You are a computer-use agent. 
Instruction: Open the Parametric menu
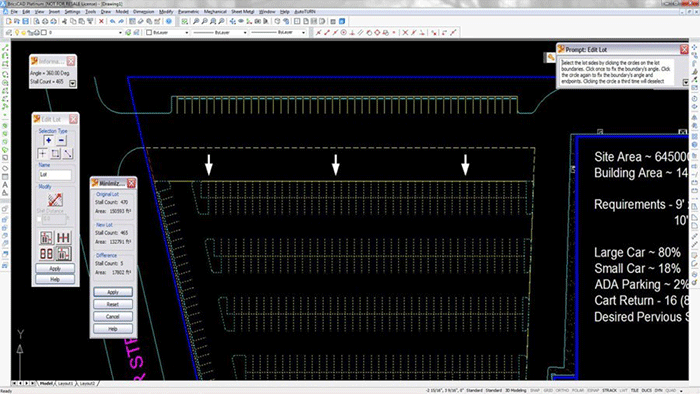click(188, 12)
